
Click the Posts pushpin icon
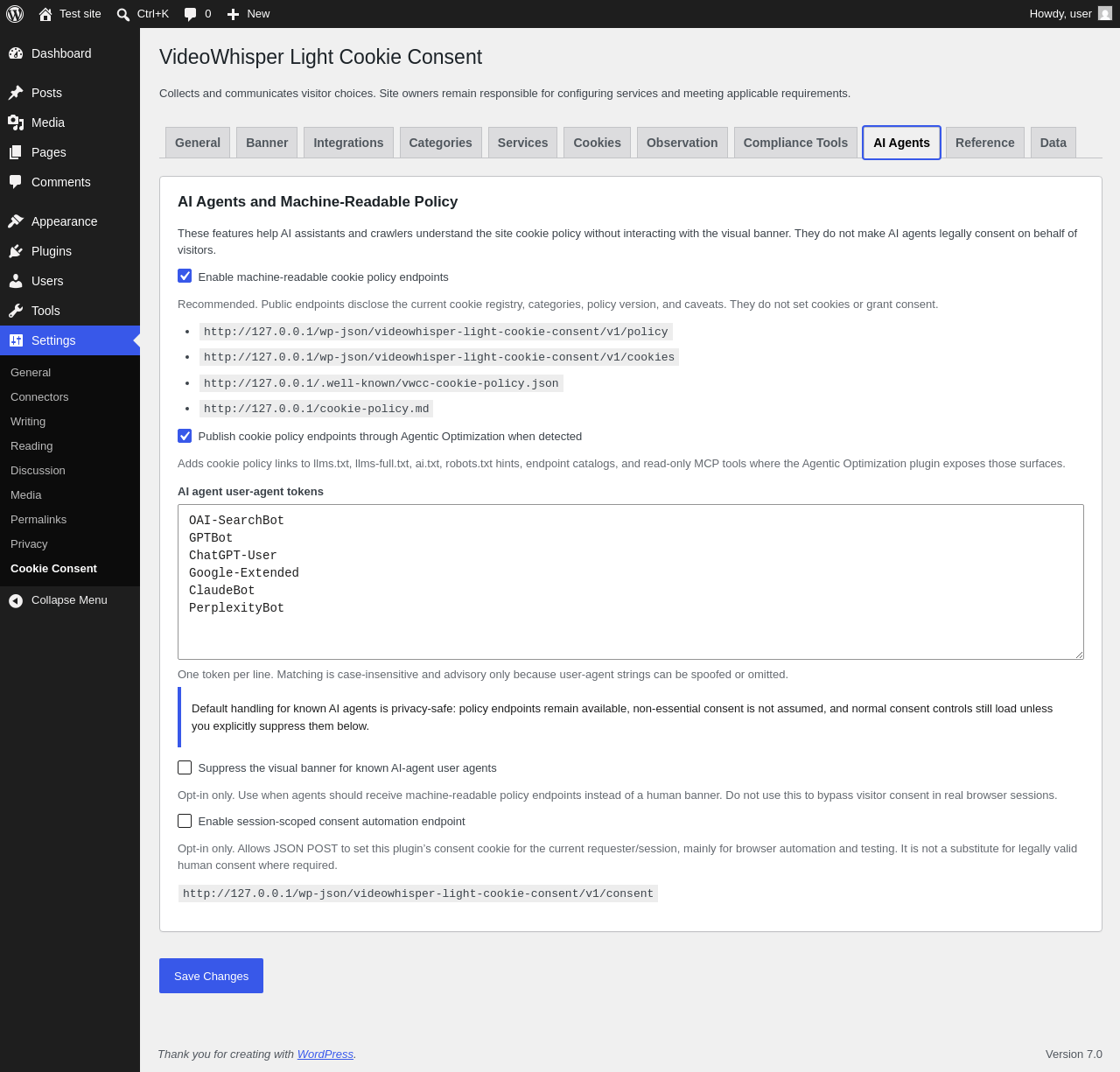pyautogui.click(x=16, y=93)
